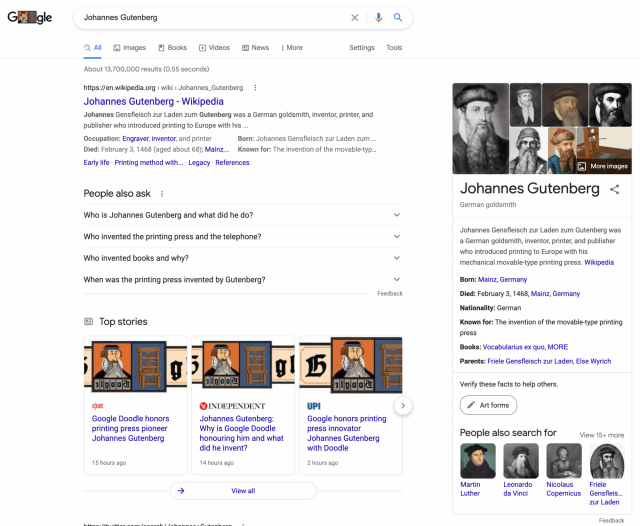Expand "Who invented the printing press and the telephone?"
Screen dimensions: 640x526
click(243, 237)
